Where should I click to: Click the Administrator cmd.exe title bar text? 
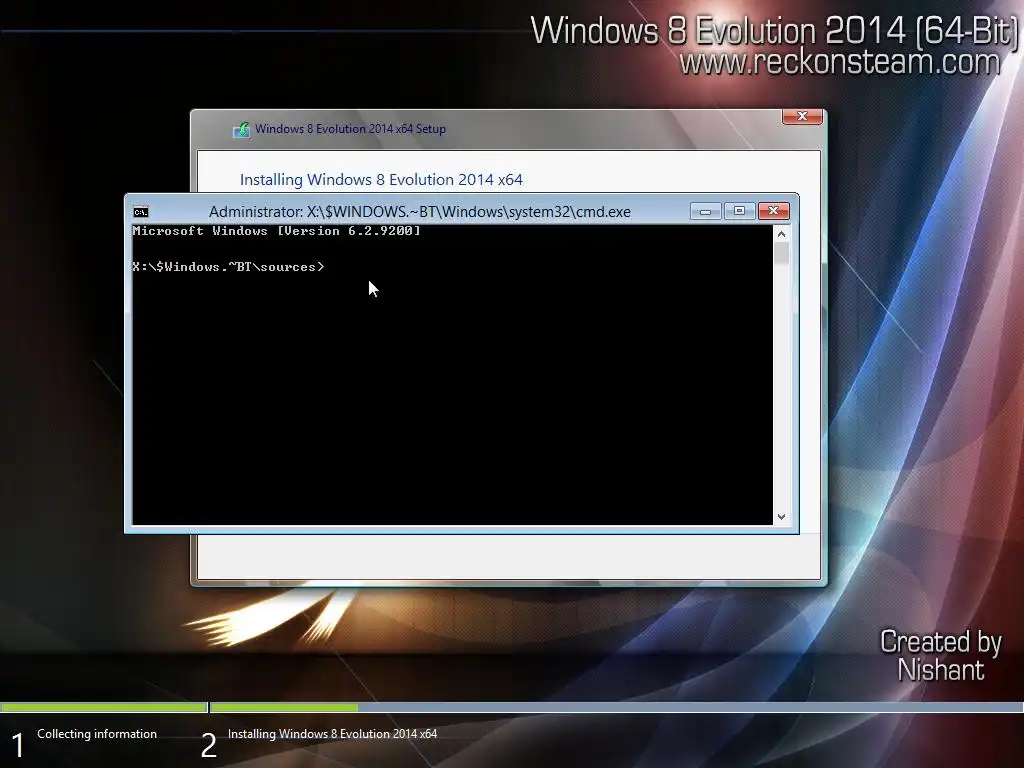pyautogui.click(x=419, y=212)
